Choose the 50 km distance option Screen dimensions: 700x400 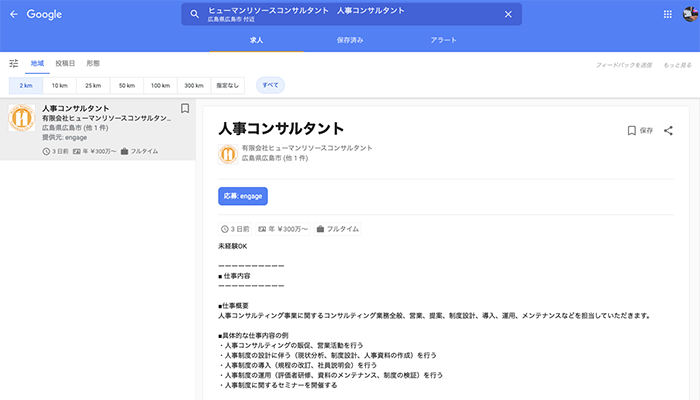click(x=127, y=85)
